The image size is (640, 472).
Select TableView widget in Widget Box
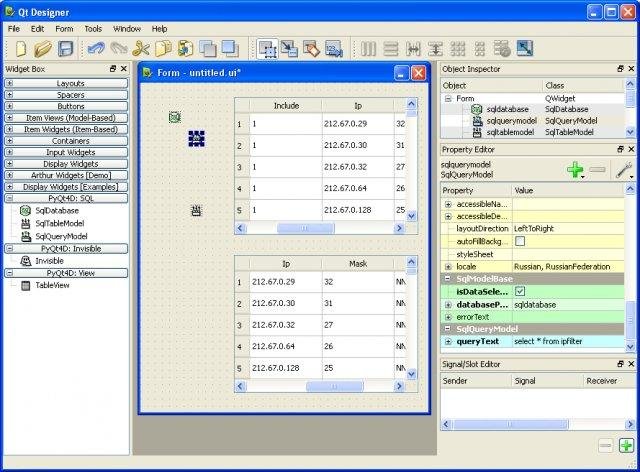click(x=52, y=285)
